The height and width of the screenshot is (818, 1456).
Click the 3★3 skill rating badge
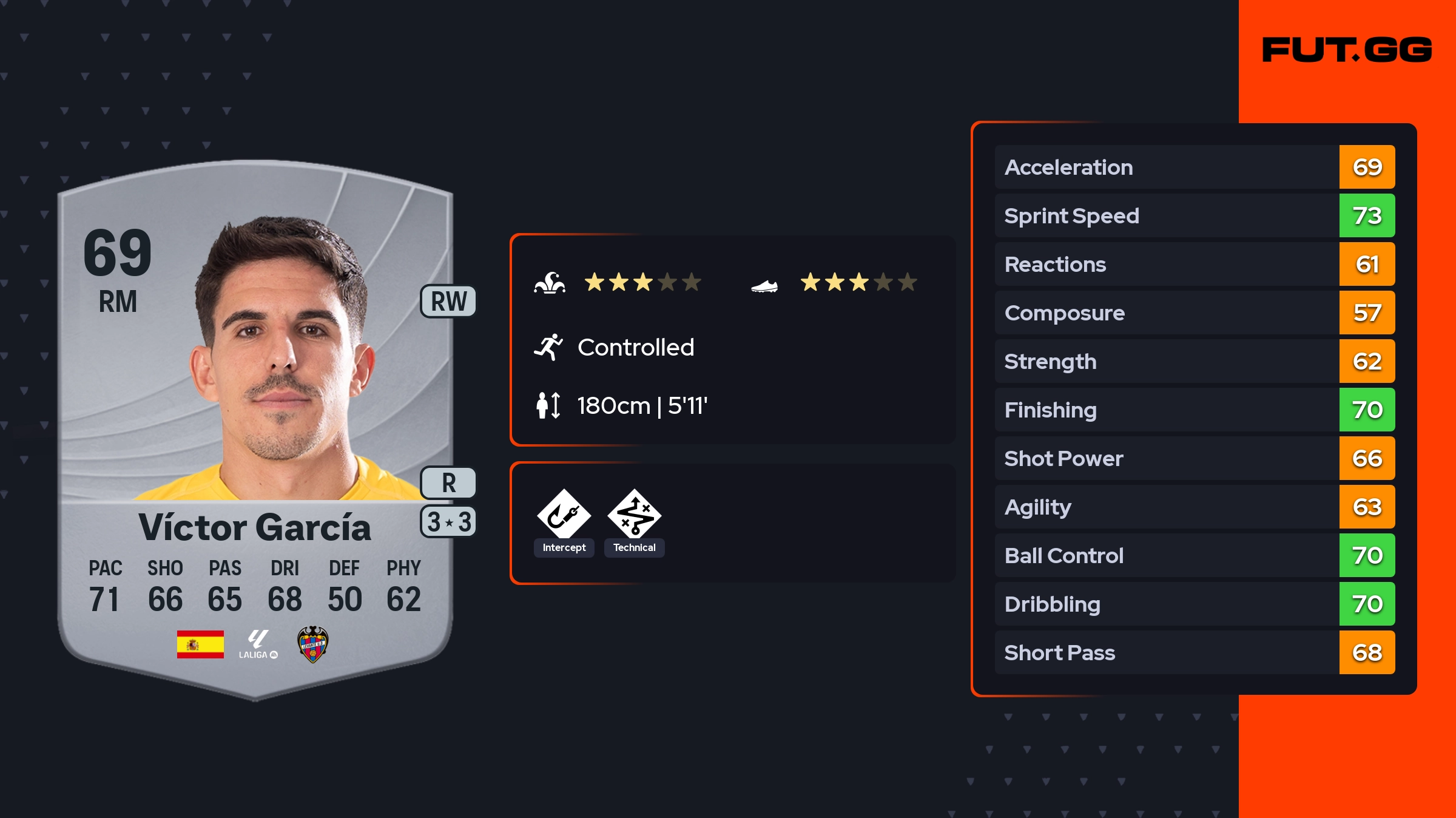[x=448, y=522]
